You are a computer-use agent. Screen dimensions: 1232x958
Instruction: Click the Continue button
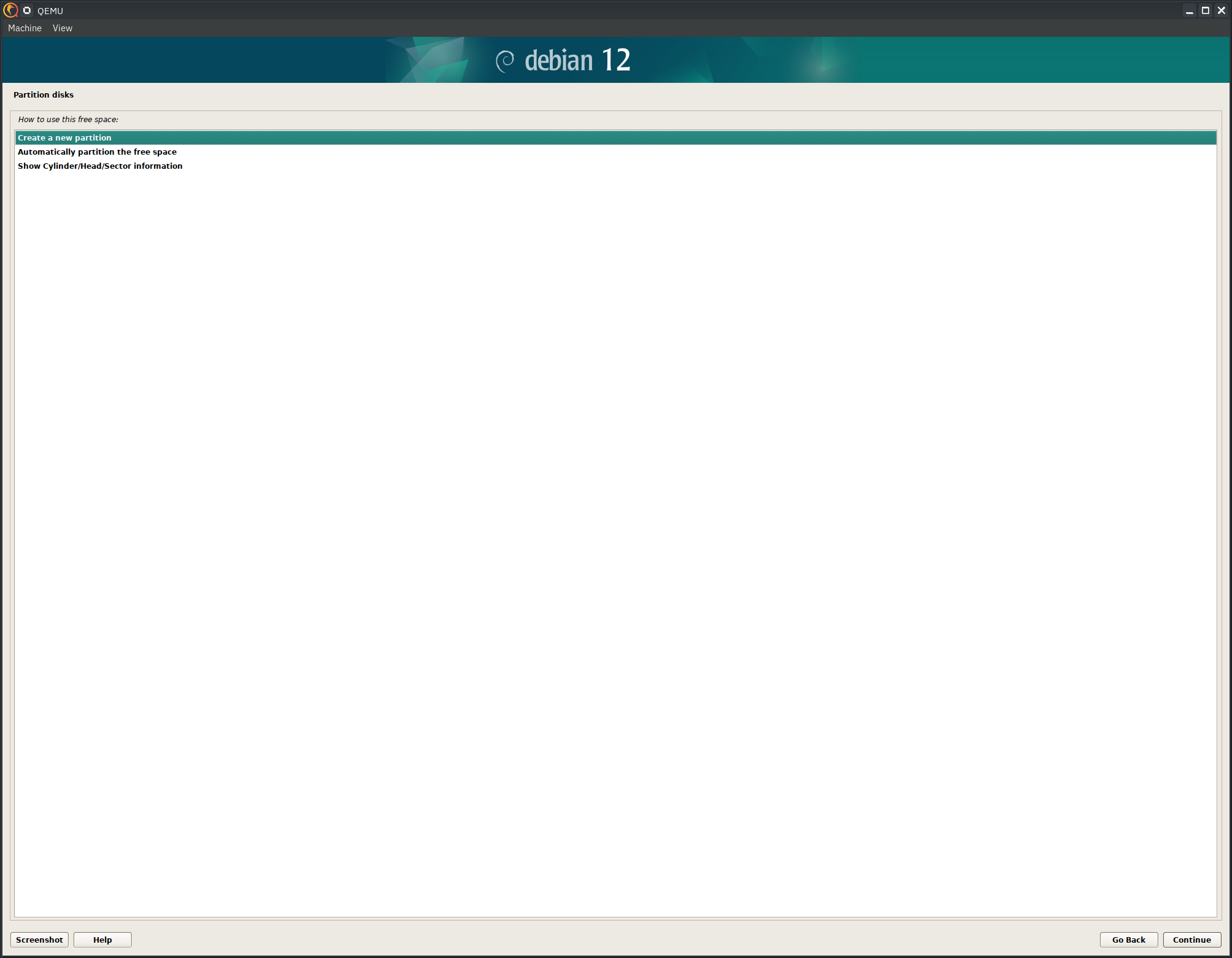coord(1192,940)
